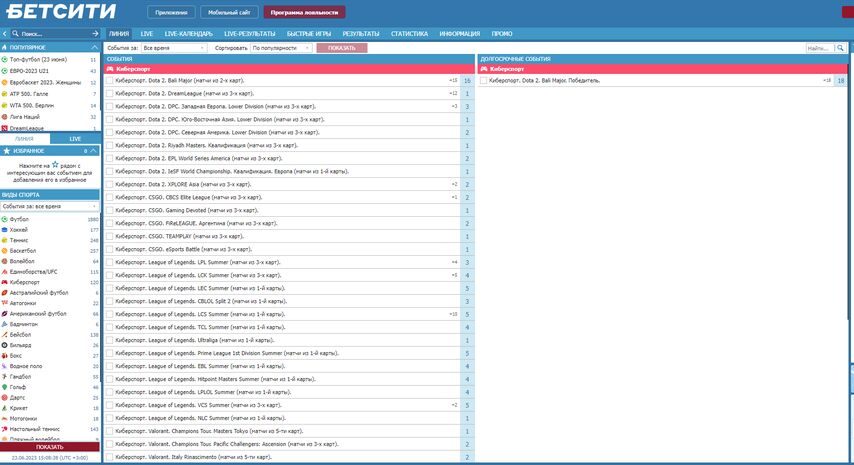Open the СТАТИСТИКА tab
This screenshot has height=465, width=854.
tap(409, 34)
